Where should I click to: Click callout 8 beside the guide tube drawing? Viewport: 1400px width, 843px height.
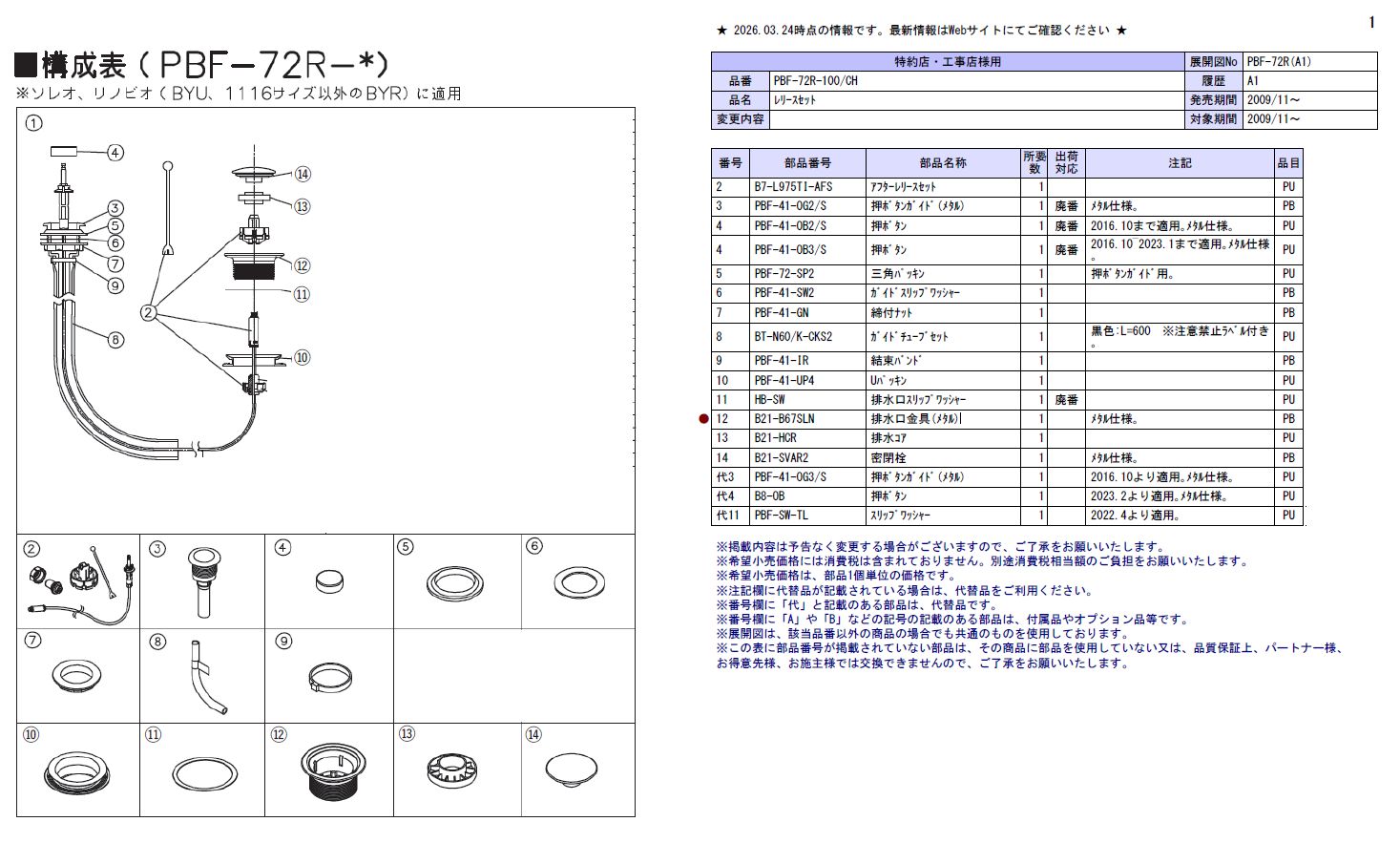tap(115, 340)
